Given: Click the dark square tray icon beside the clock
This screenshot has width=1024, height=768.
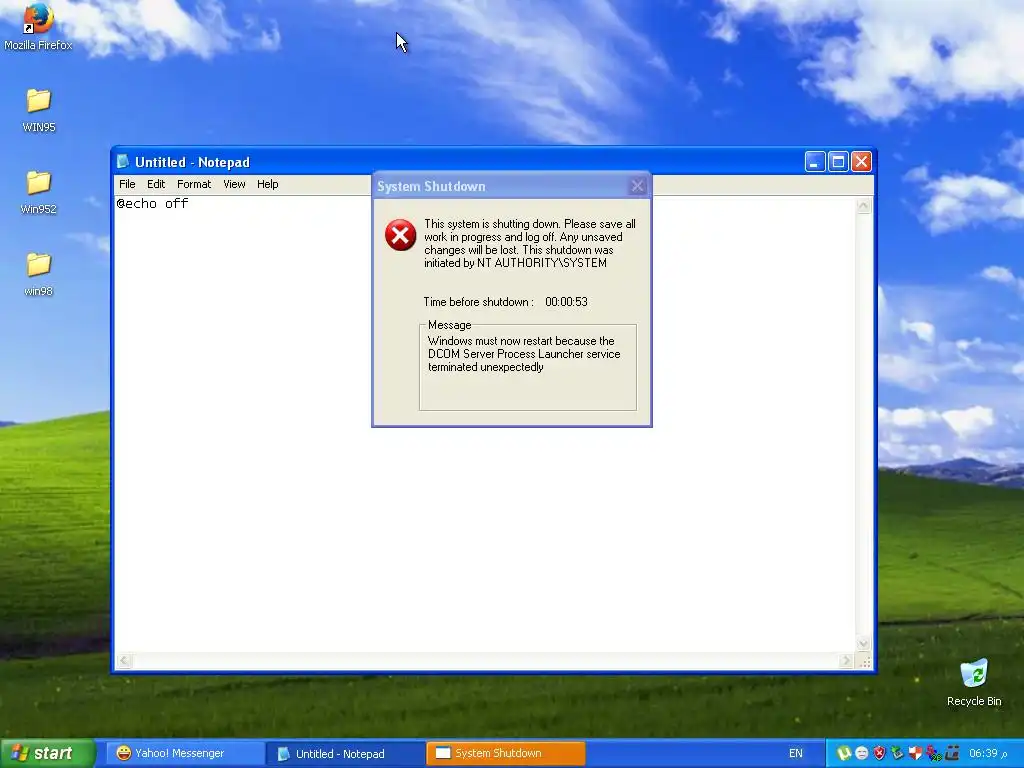Looking at the screenshot, I should [952, 753].
